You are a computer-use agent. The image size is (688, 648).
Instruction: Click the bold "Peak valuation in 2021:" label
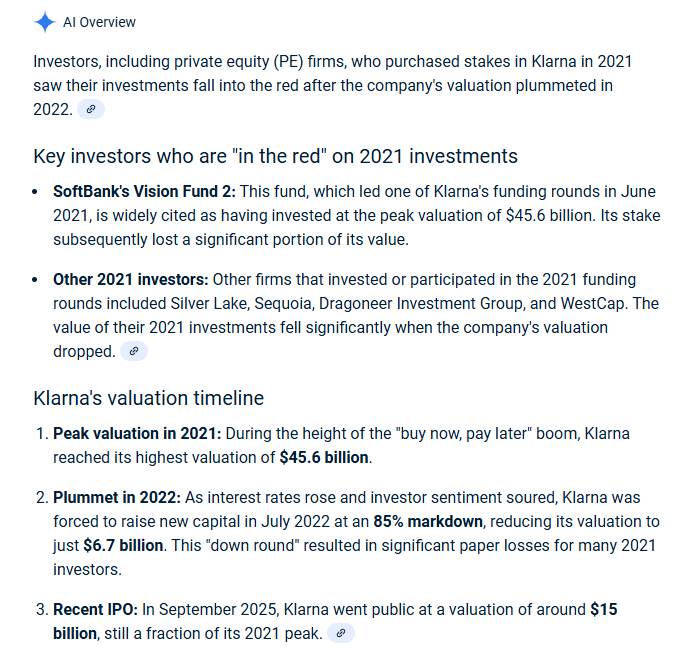[x=137, y=433]
